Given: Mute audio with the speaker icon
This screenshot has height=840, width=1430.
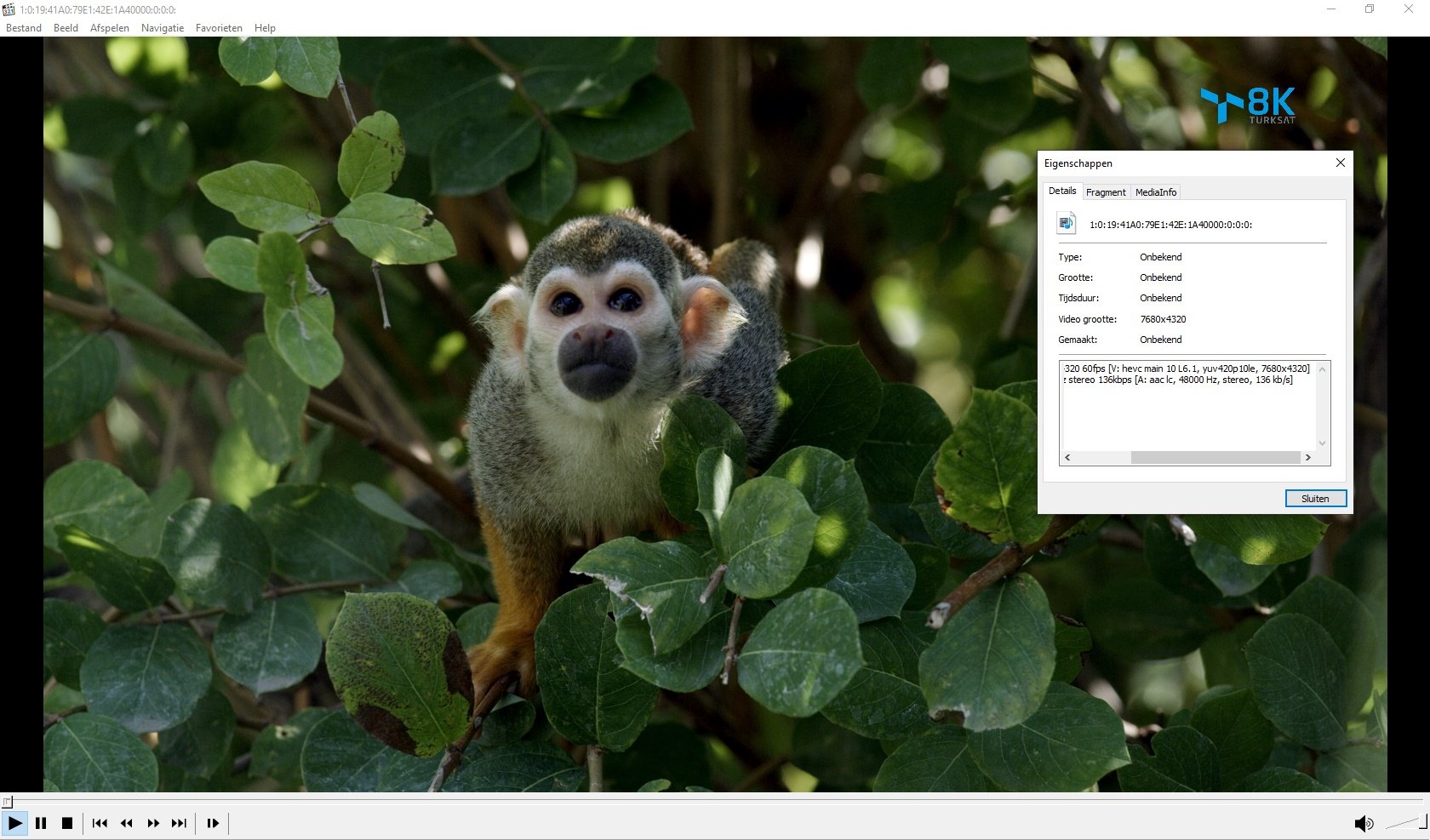Looking at the screenshot, I should coord(1363,823).
